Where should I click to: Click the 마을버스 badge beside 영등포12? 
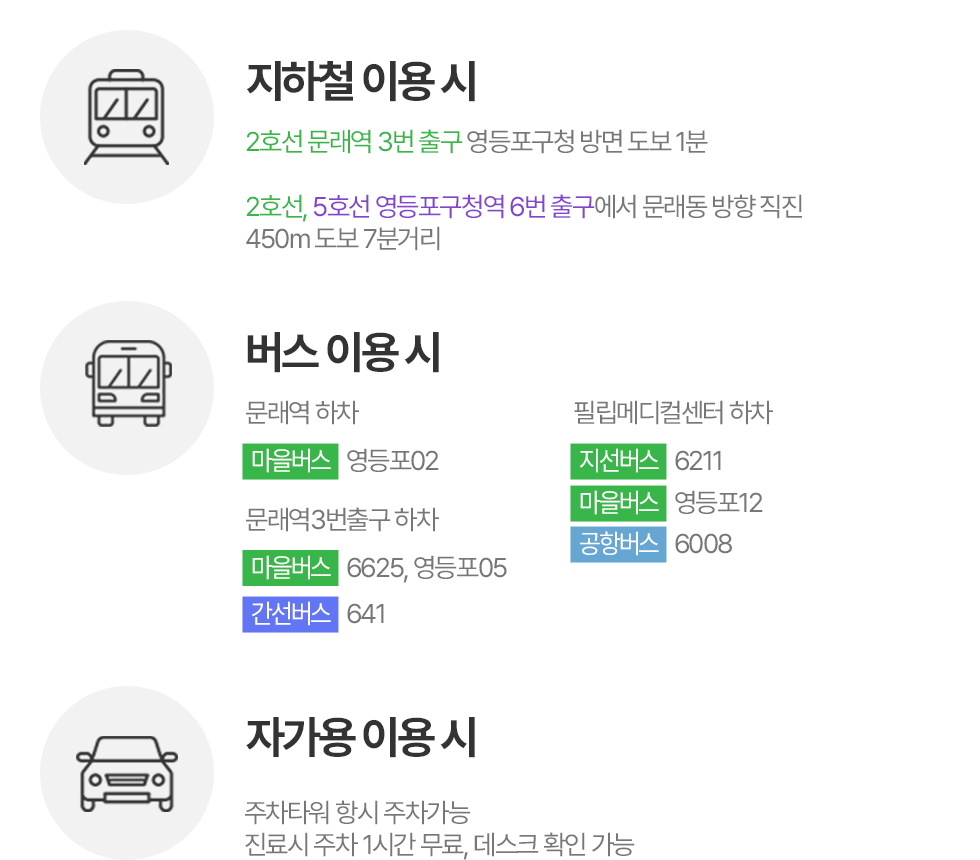(x=618, y=502)
